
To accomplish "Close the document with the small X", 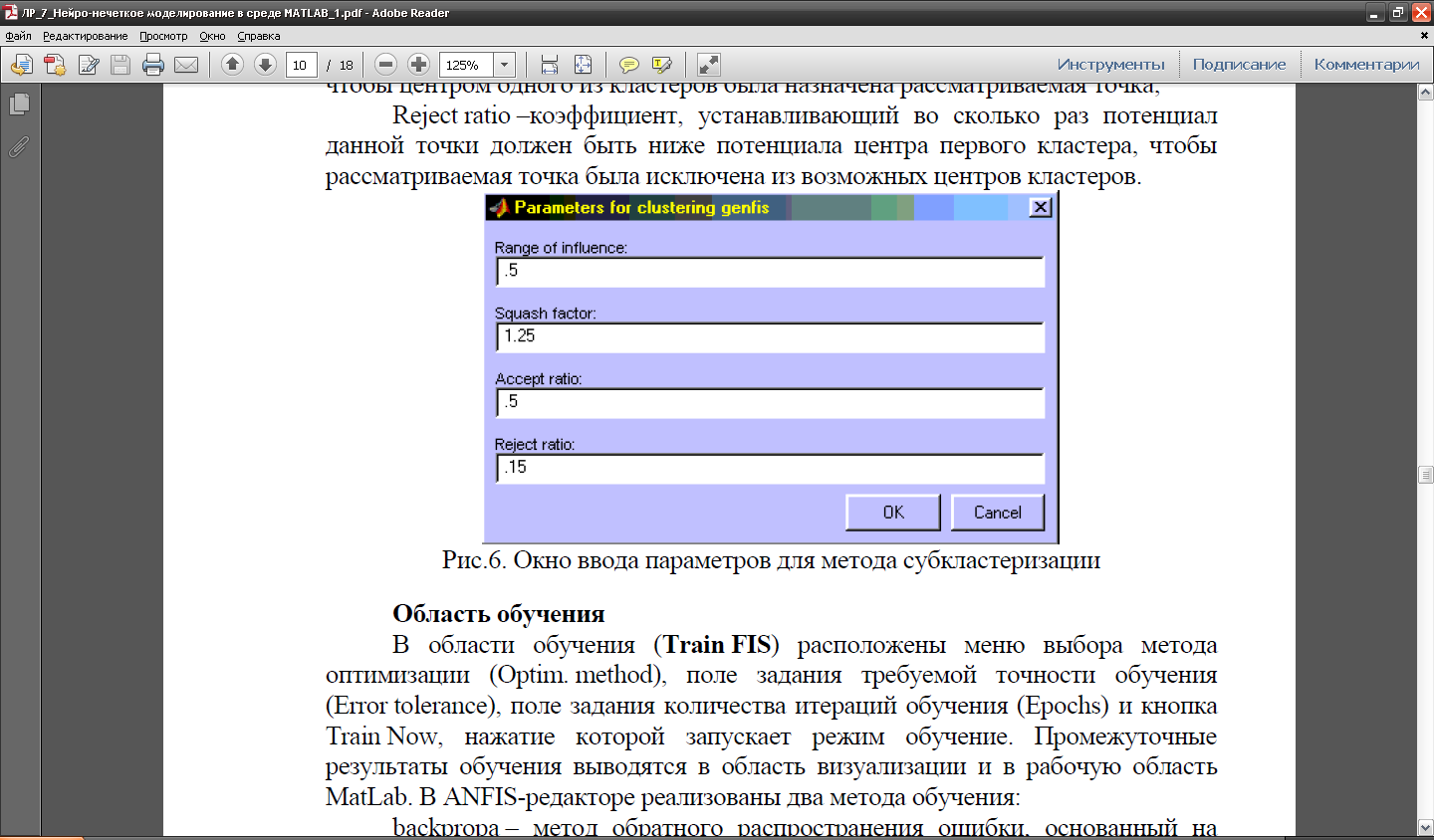I will point(1424,36).
